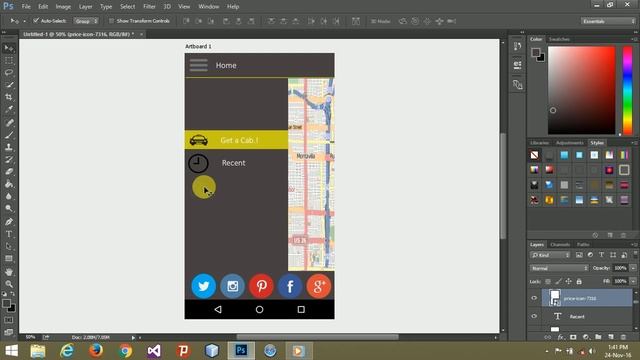640x360 pixels.
Task: Select the Eyedropper tool
Action: 9,109
